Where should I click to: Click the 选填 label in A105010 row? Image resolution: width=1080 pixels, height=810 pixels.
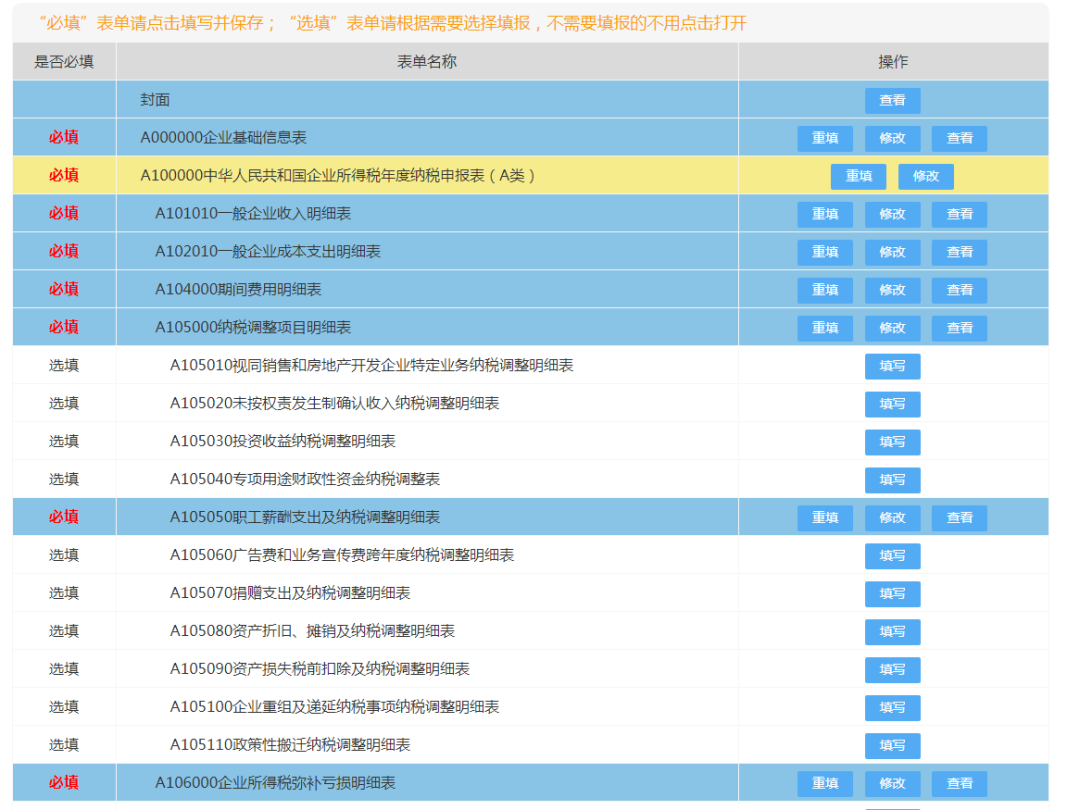(64, 365)
